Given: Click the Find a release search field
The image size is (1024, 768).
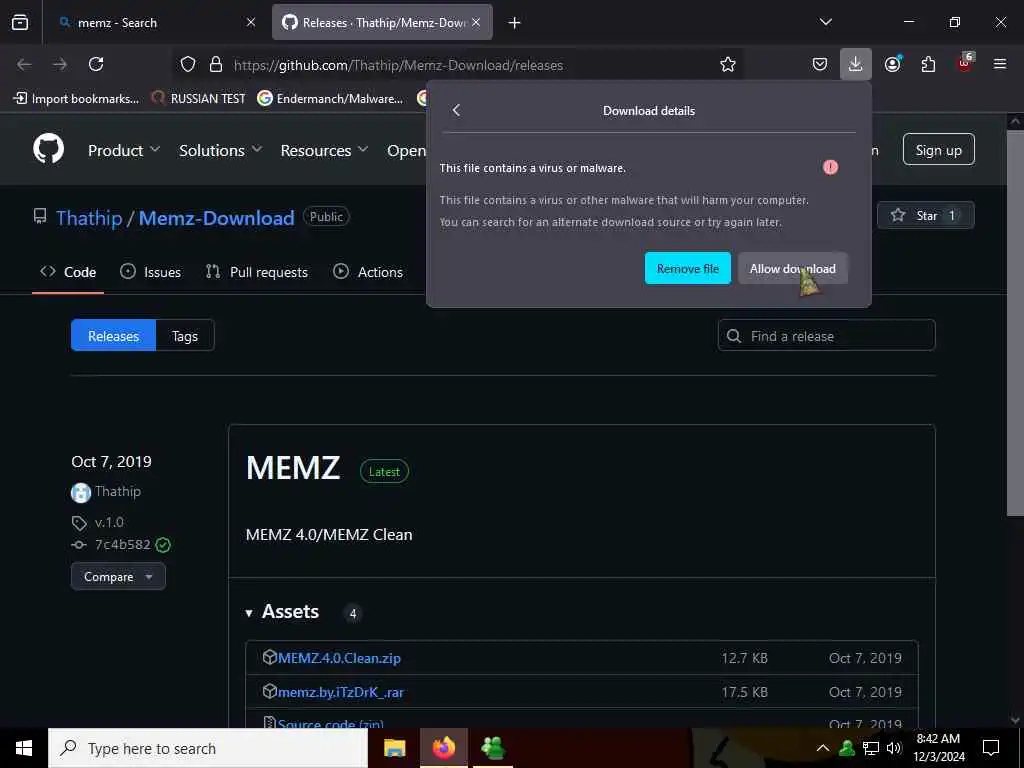Looking at the screenshot, I should pos(827,336).
